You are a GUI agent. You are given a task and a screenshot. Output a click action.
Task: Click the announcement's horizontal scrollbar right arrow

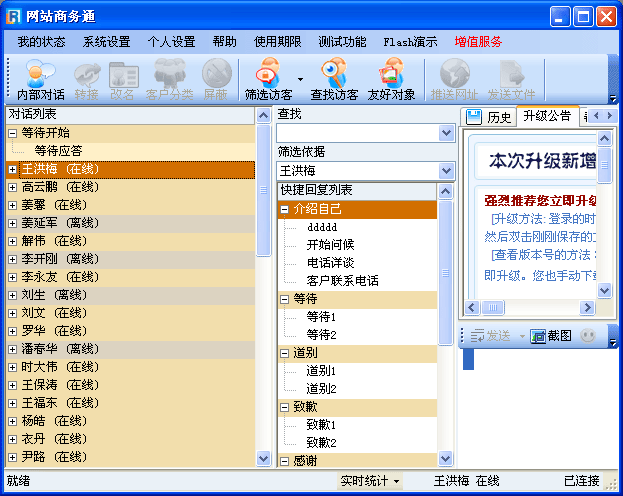click(x=588, y=307)
